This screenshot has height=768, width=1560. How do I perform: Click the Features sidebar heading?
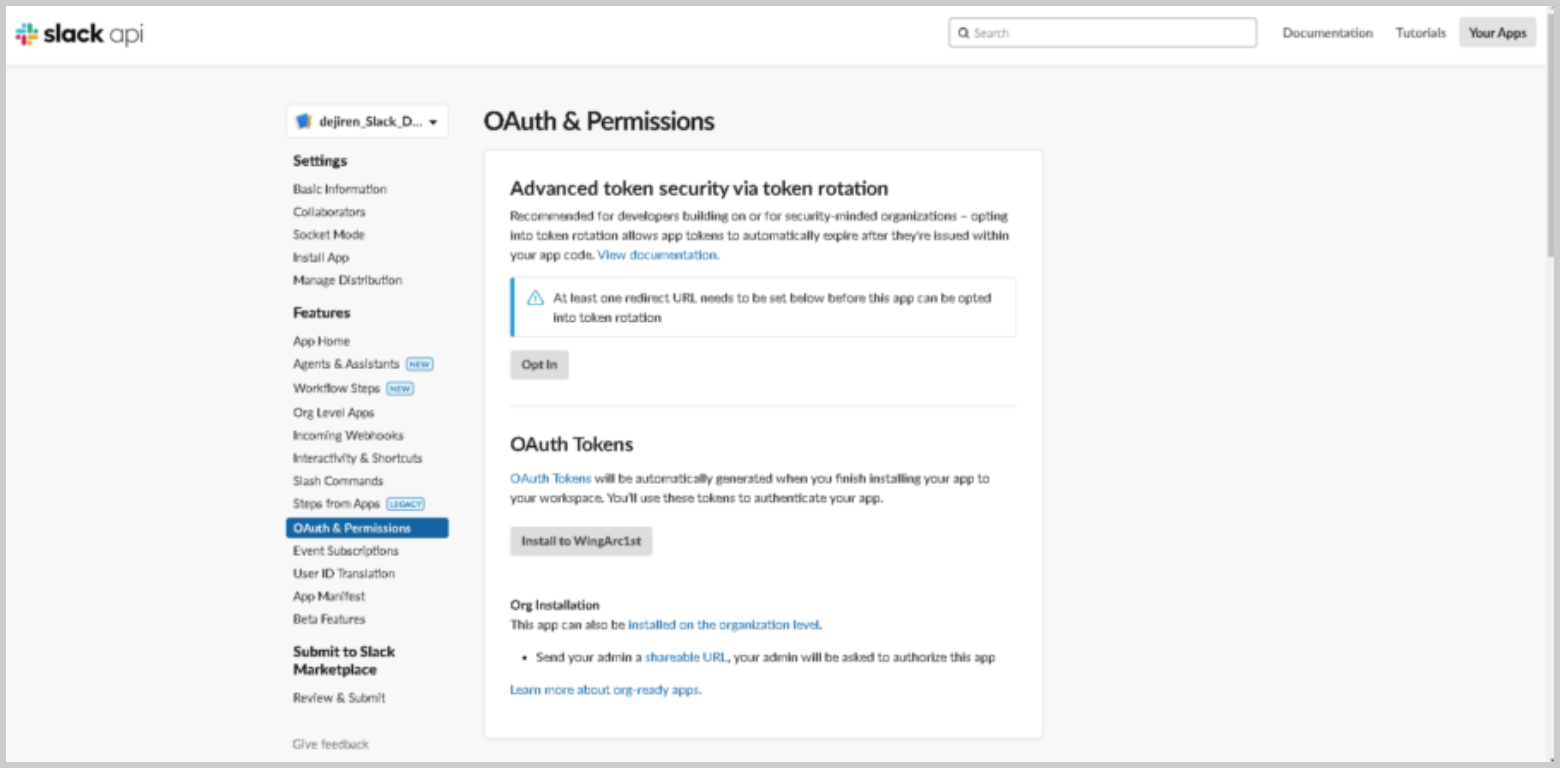click(x=322, y=313)
